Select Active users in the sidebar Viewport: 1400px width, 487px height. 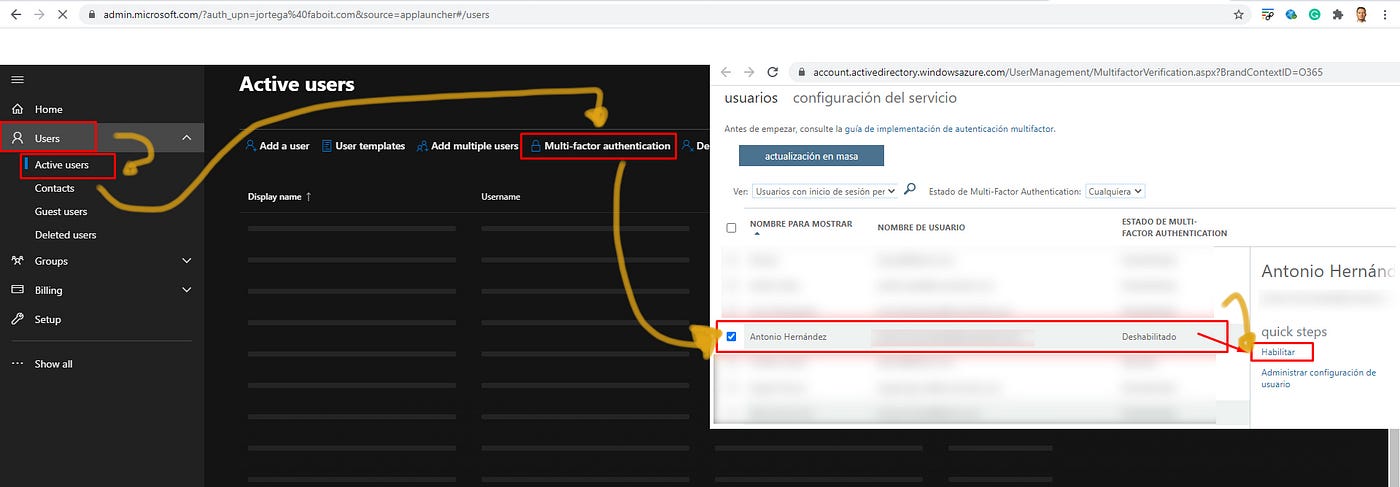[61, 165]
